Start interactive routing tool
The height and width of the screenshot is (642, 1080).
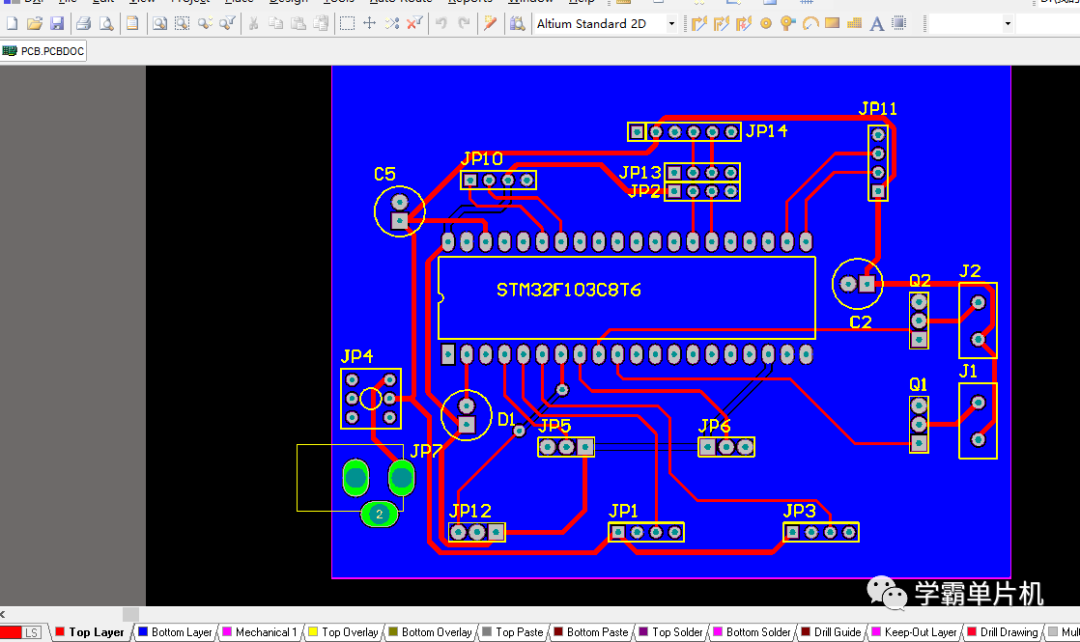[699, 24]
